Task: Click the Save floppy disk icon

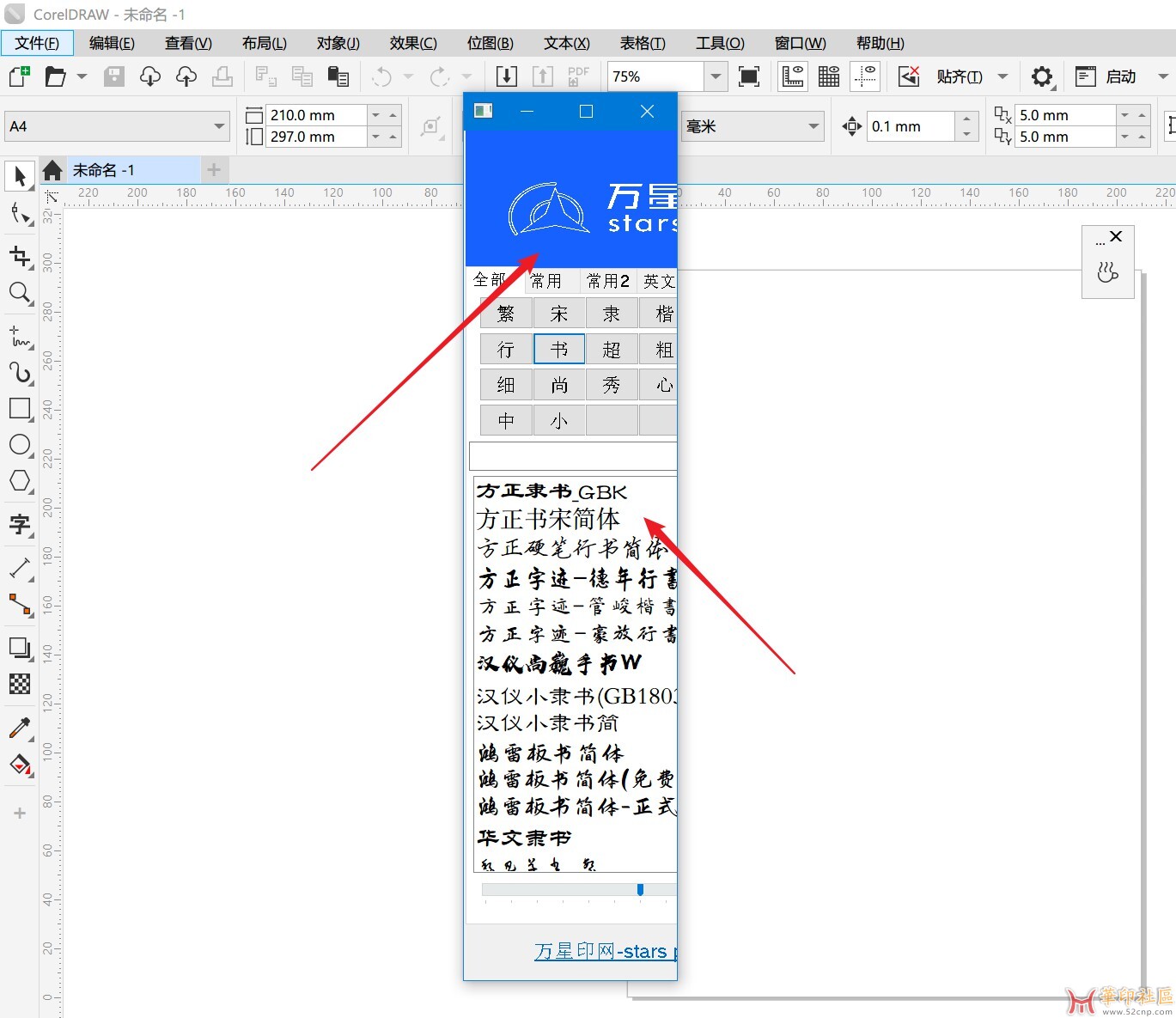Action: (114, 76)
